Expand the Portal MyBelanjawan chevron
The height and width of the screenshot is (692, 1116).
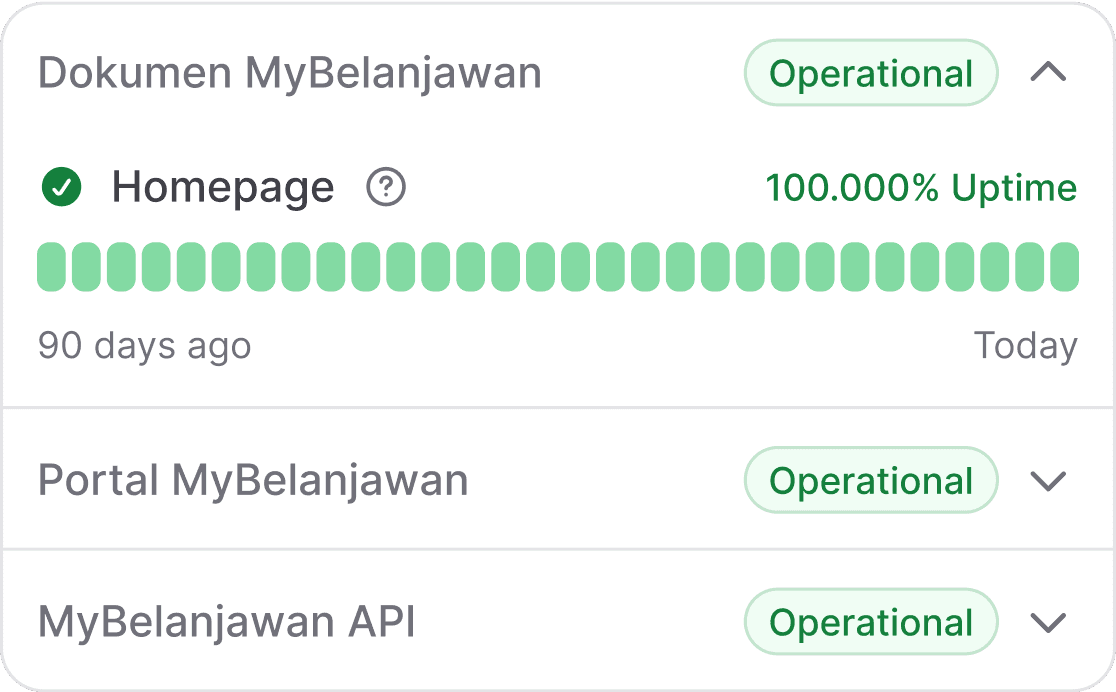pos(1048,481)
